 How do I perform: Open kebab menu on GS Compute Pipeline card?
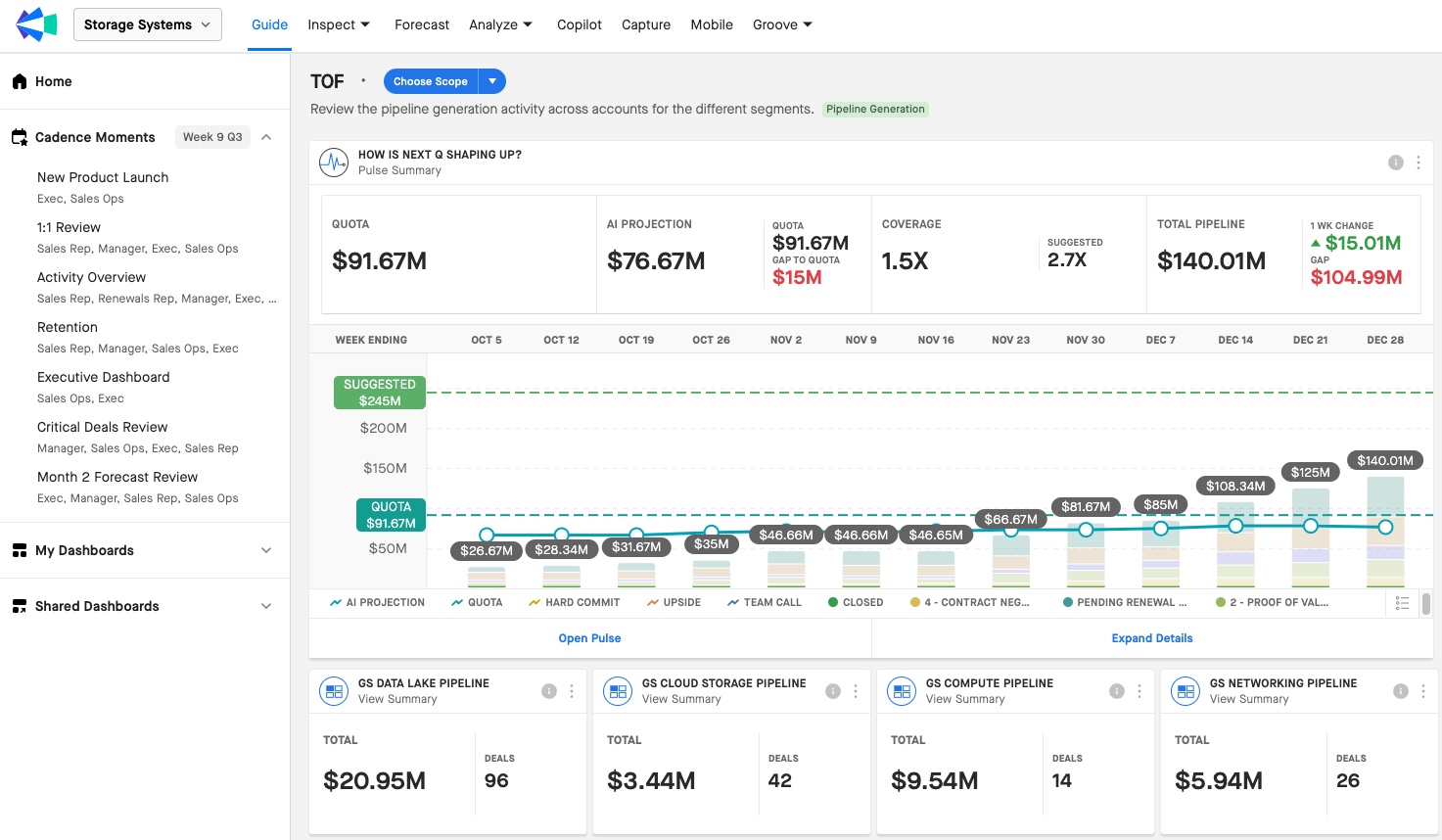coord(1140,691)
